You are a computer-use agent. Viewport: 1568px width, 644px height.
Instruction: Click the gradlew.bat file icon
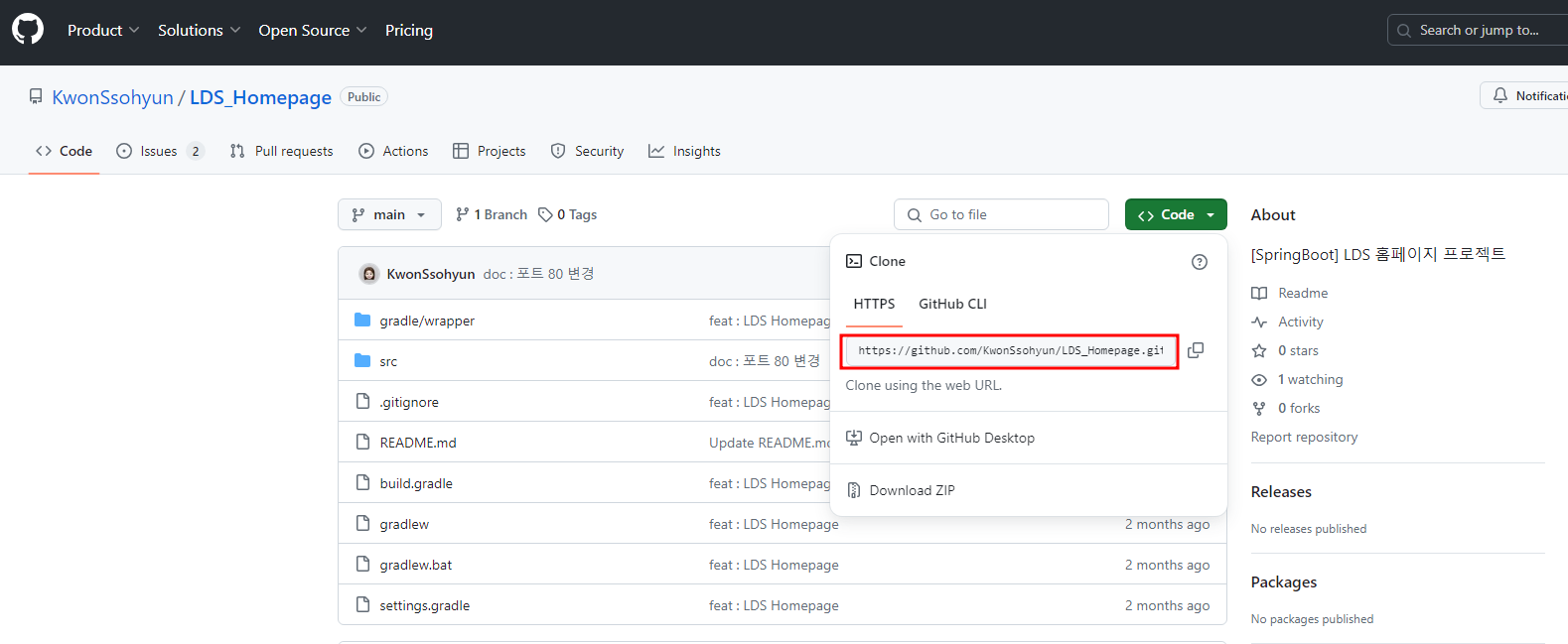tap(362, 564)
